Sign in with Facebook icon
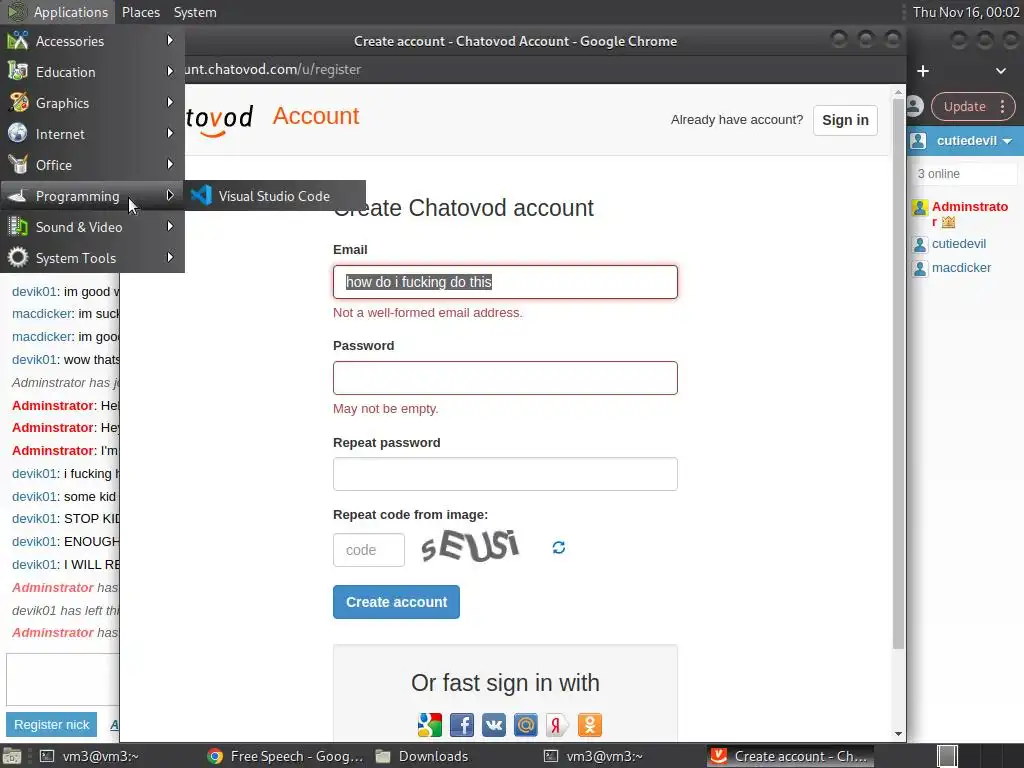The width and height of the screenshot is (1024, 768). point(462,725)
